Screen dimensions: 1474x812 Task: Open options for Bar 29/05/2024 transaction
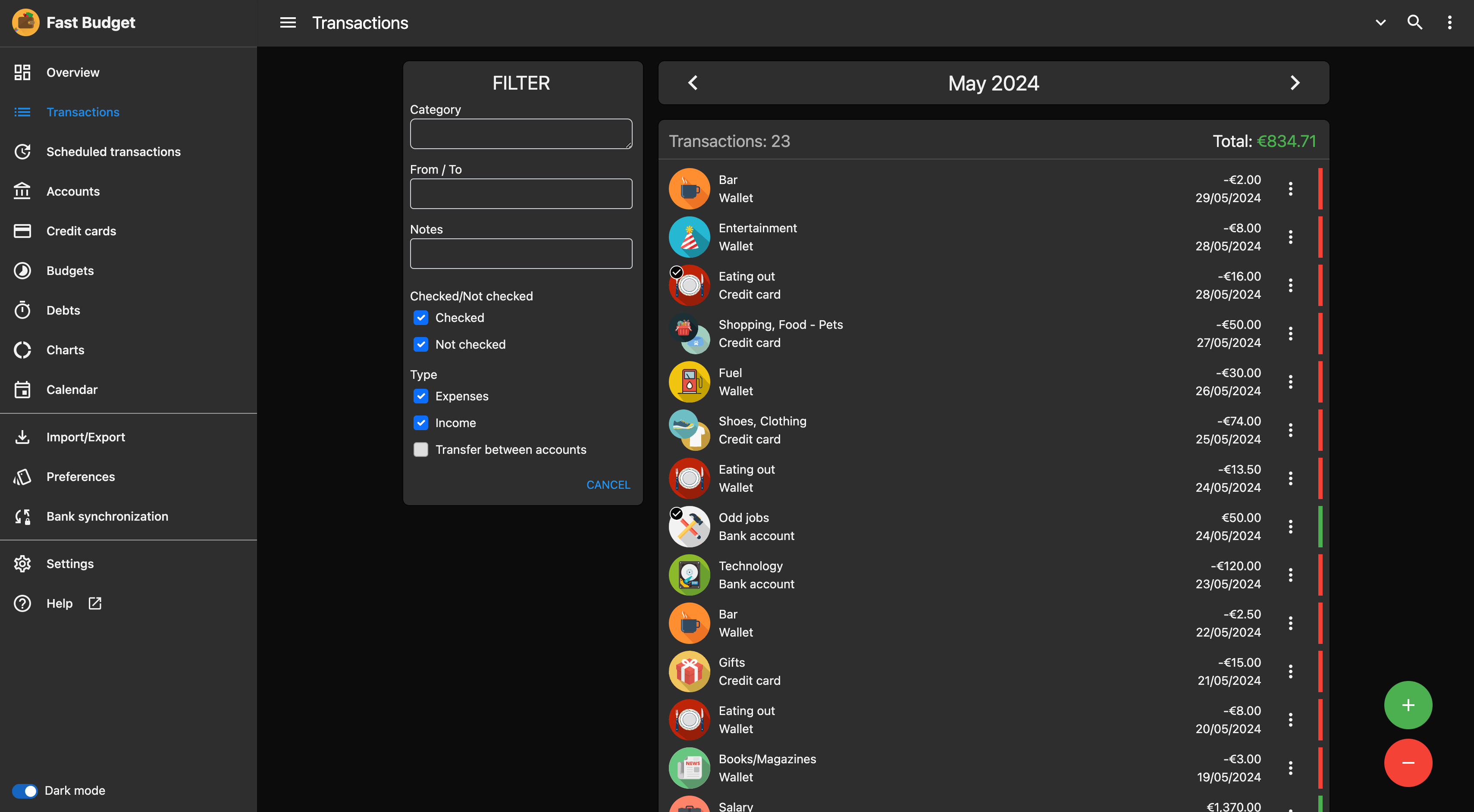point(1290,189)
